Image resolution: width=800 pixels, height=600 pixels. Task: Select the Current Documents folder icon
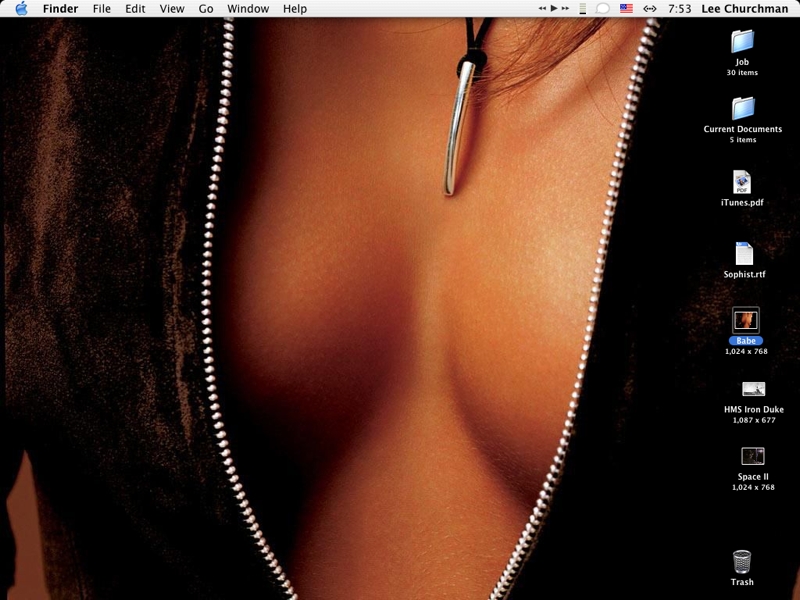point(743,108)
